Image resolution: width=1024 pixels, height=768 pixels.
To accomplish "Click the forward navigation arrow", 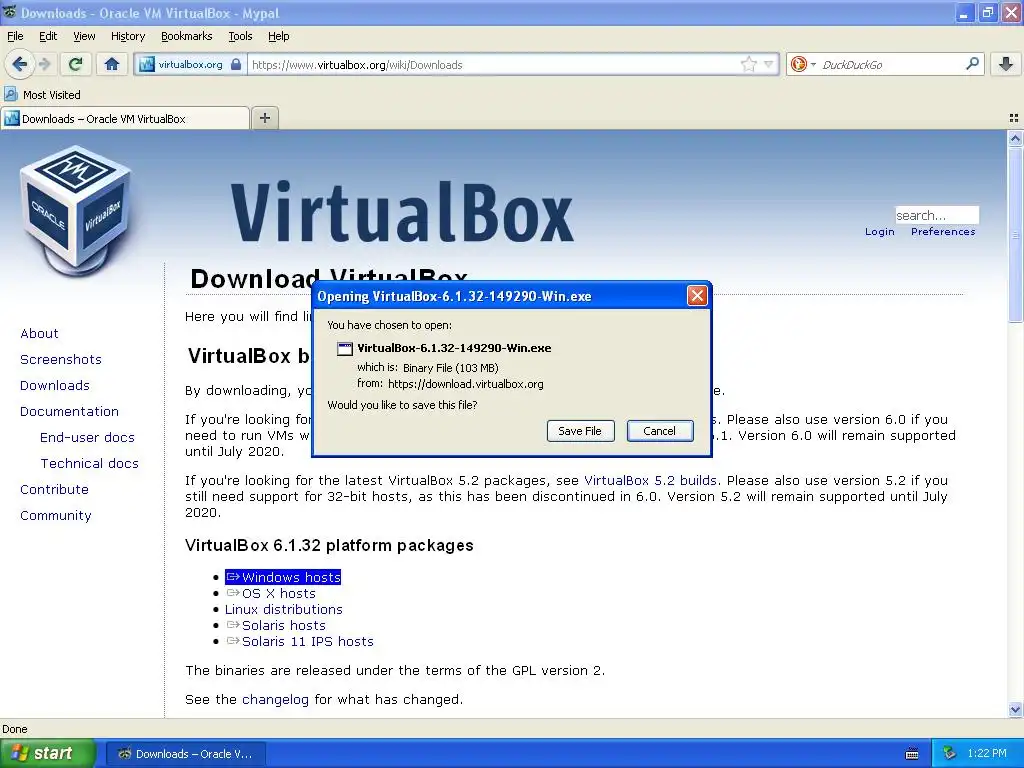I will coord(44,64).
